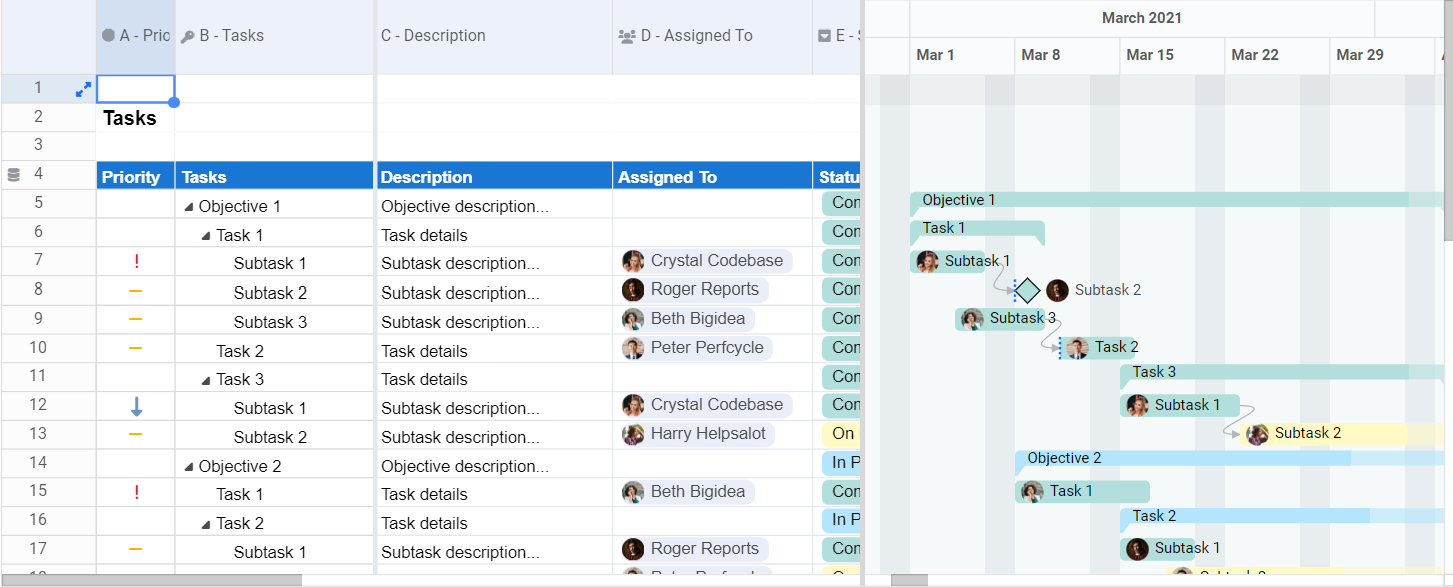Click the expand row icon in row 1
This screenshot has width=1453, height=587.
click(83, 90)
